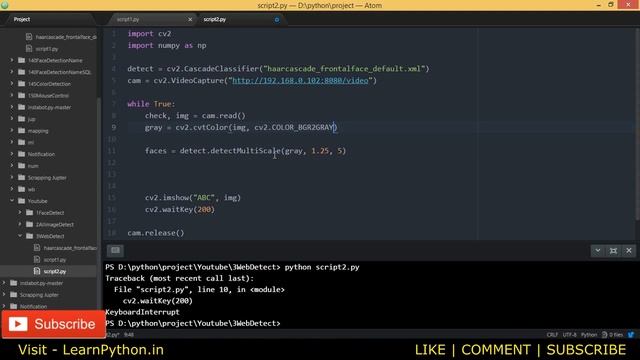Expand the 140FaceDetectionNameSQL folder
Viewport: 640px width, 360px height.
pos(11,72)
